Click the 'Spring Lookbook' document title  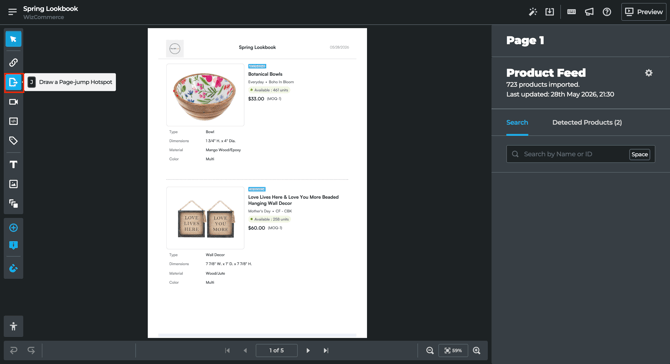(x=50, y=9)
